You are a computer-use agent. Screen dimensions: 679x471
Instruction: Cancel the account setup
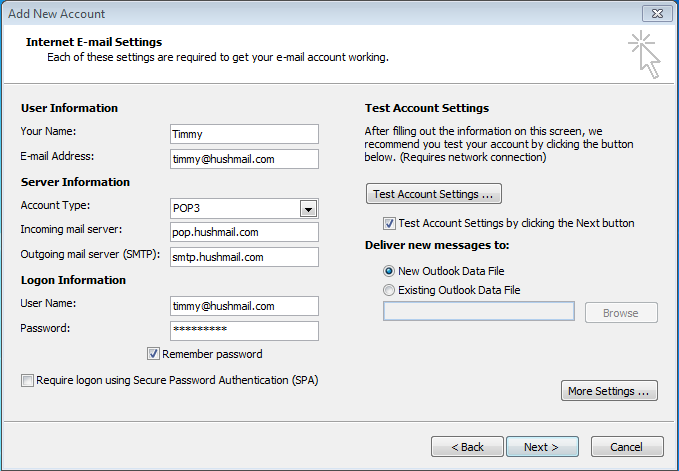pos(627,447)
